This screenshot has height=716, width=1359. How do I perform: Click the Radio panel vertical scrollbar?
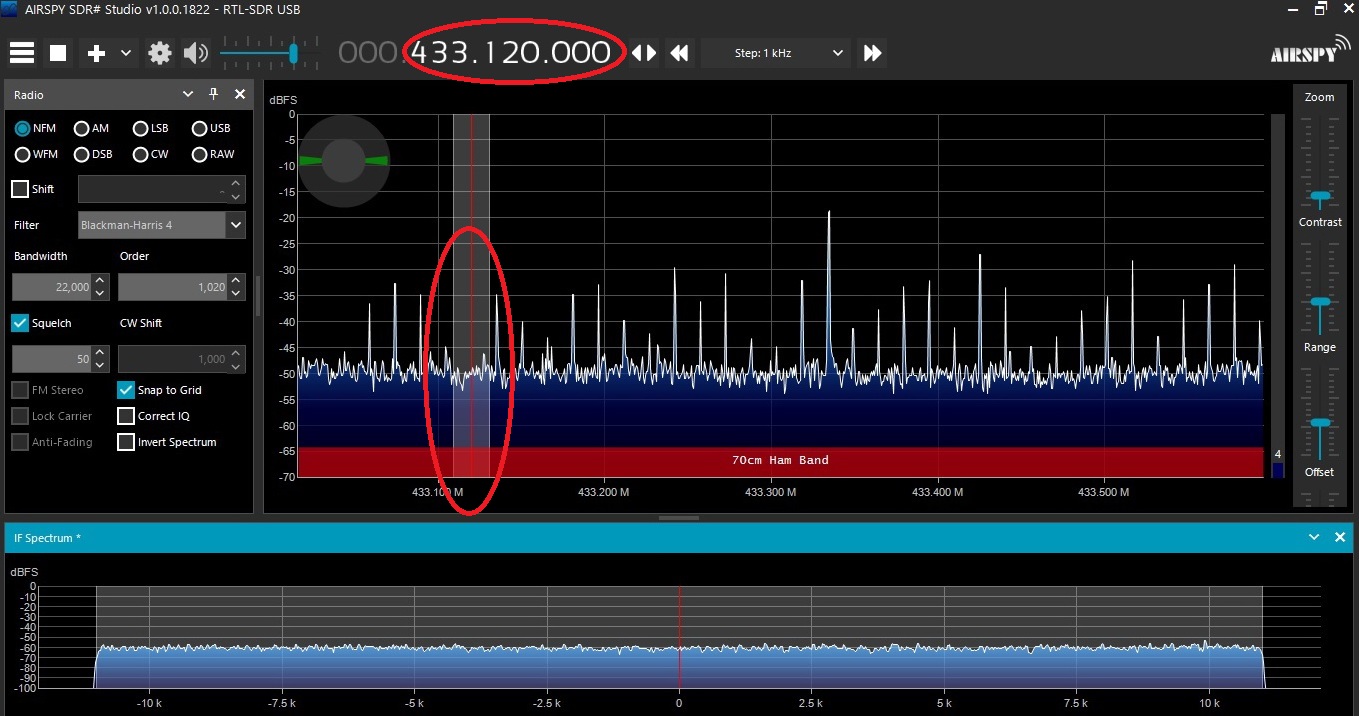257,295
